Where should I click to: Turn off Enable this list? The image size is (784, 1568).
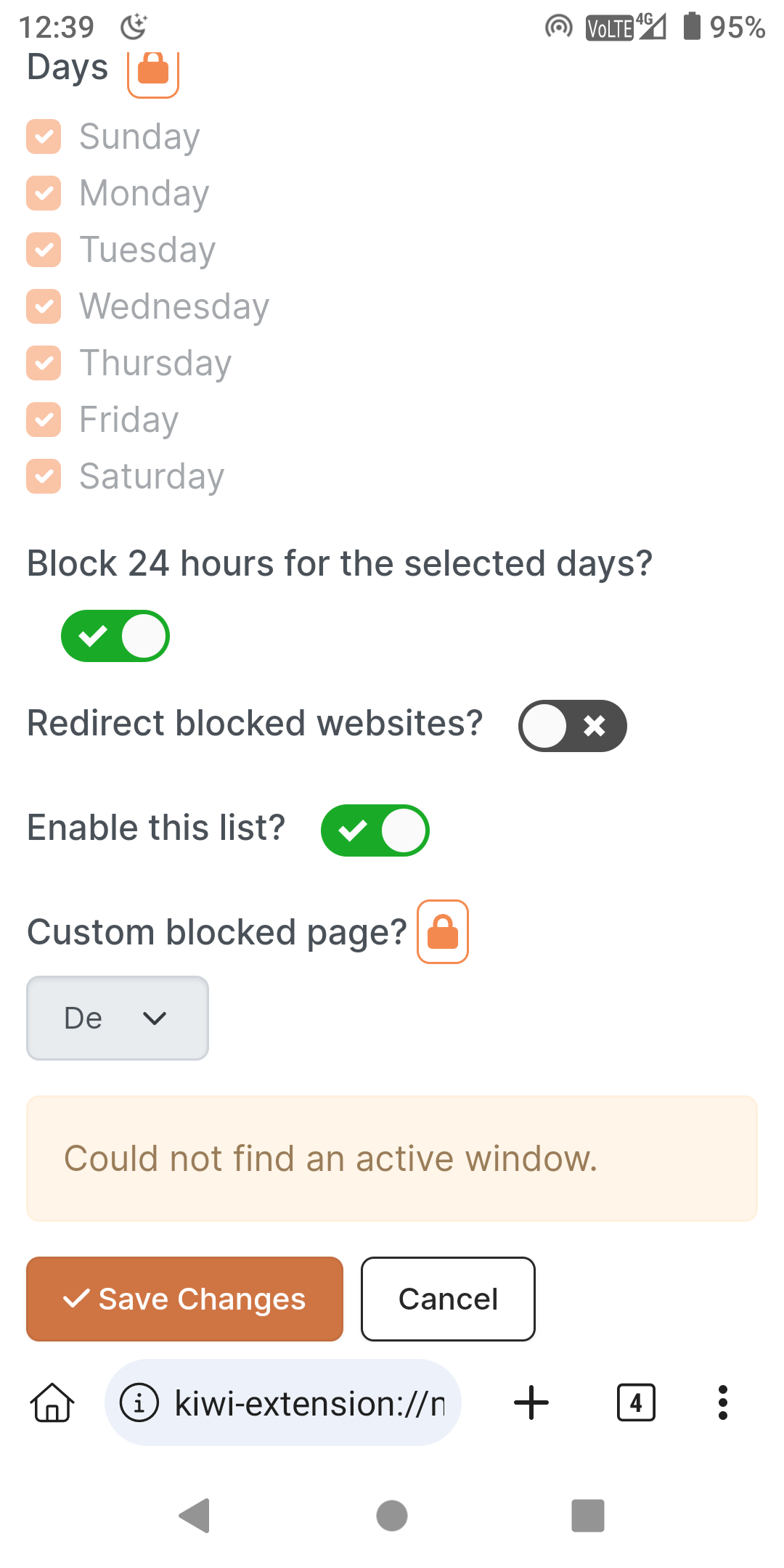click(375, 830)
